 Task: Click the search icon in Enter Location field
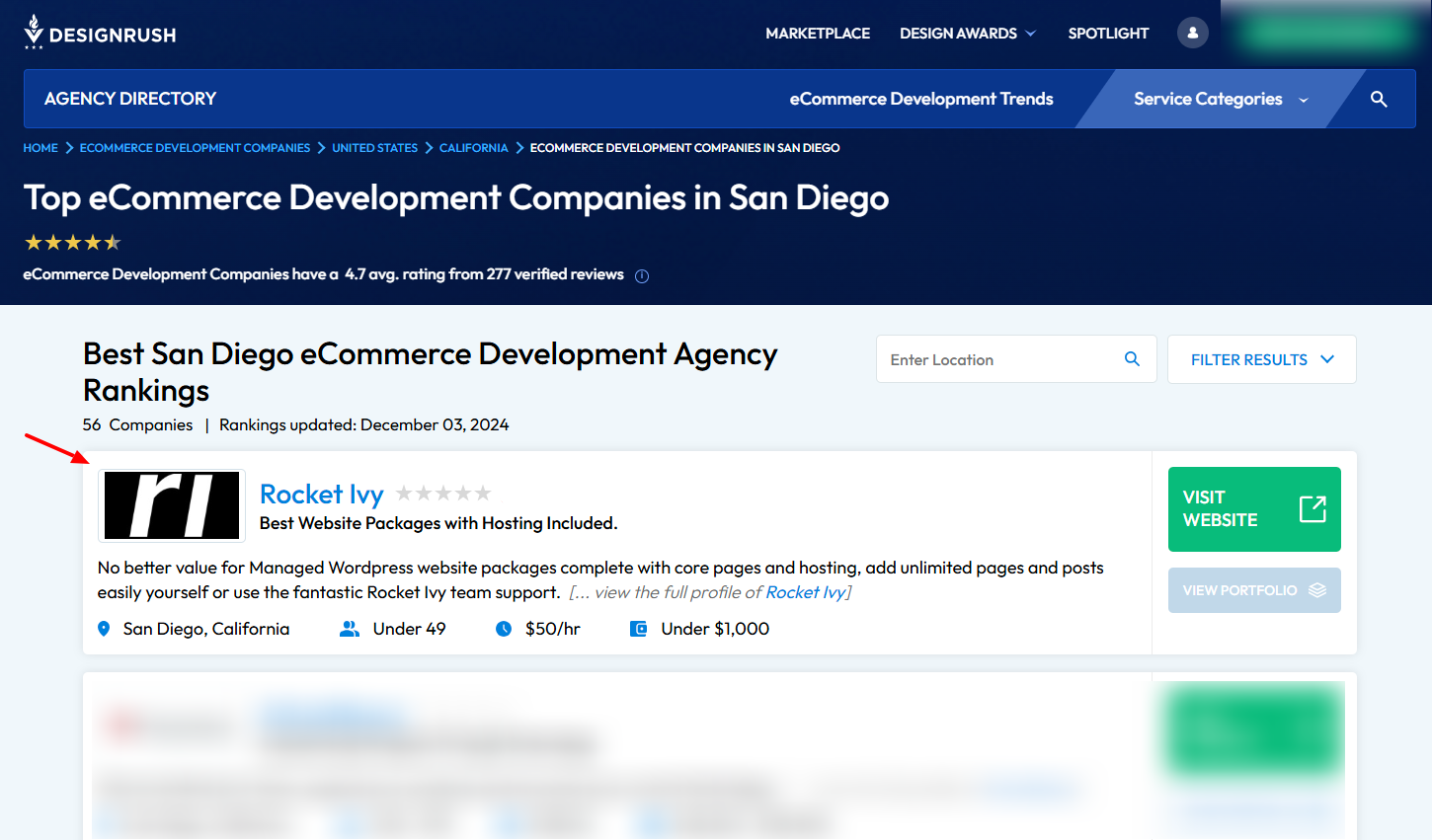point(1132,359)
